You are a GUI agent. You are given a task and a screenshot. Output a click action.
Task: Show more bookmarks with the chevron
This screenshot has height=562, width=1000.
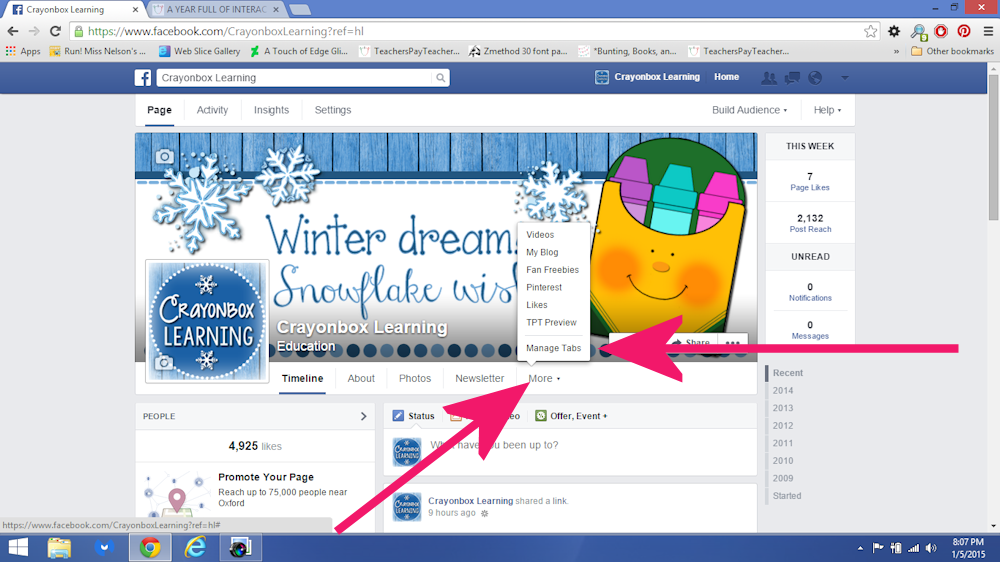coord(896,51)
